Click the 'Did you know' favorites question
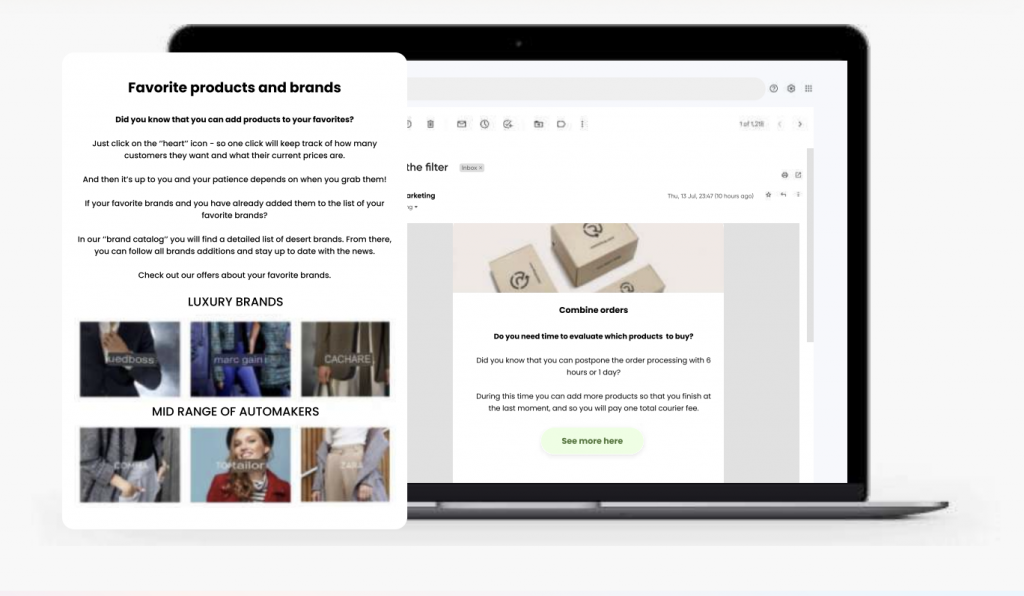Screen dimensions: 1024x596 pyautogui.click(x=234, y=119)
